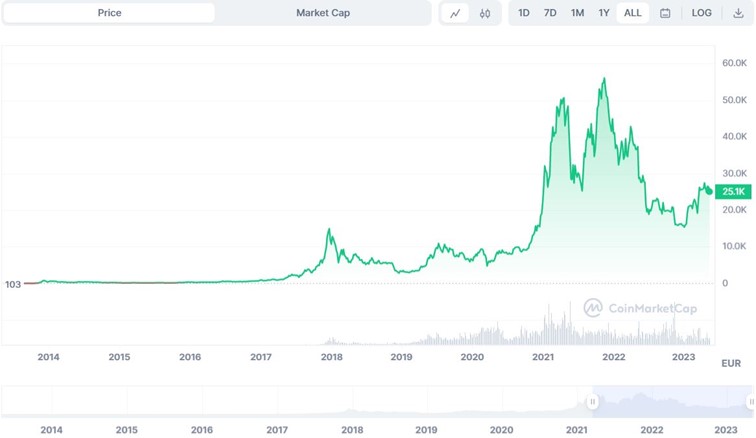Select the Market Cap tab
Screen dimensions: 756x438
click(x=323, y=13)
